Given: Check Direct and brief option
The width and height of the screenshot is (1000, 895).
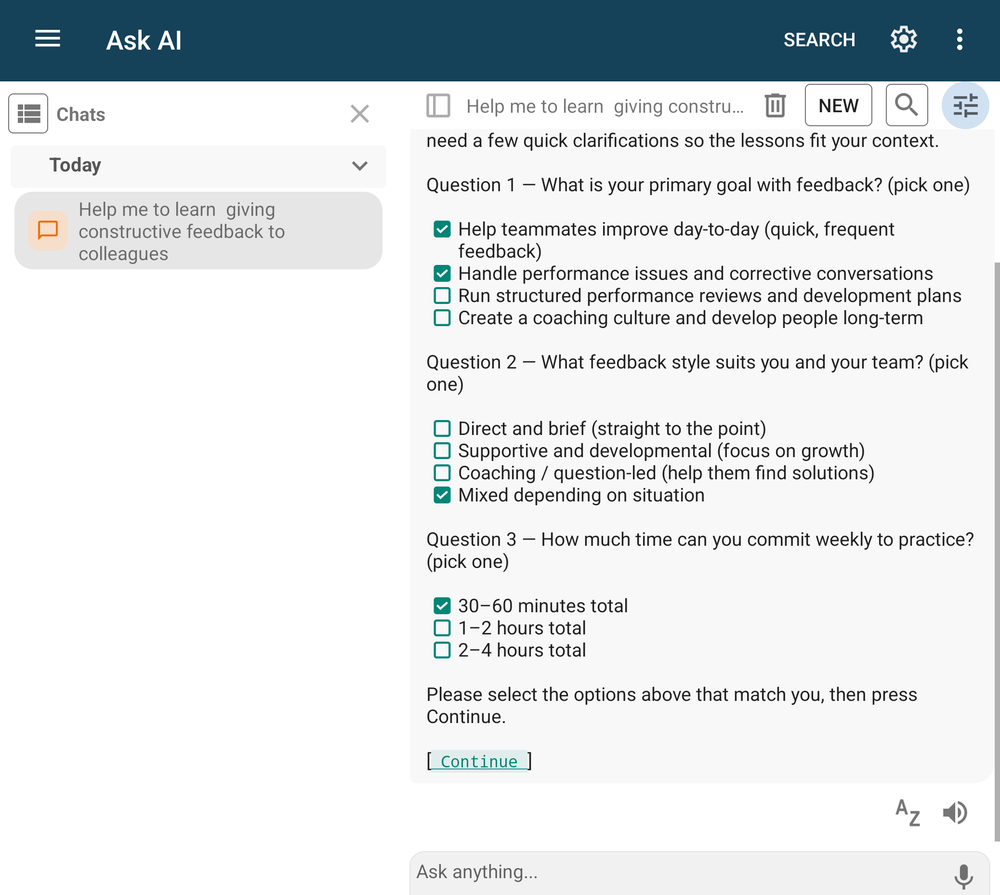Looking at the screenshot, I should (442, 429).
